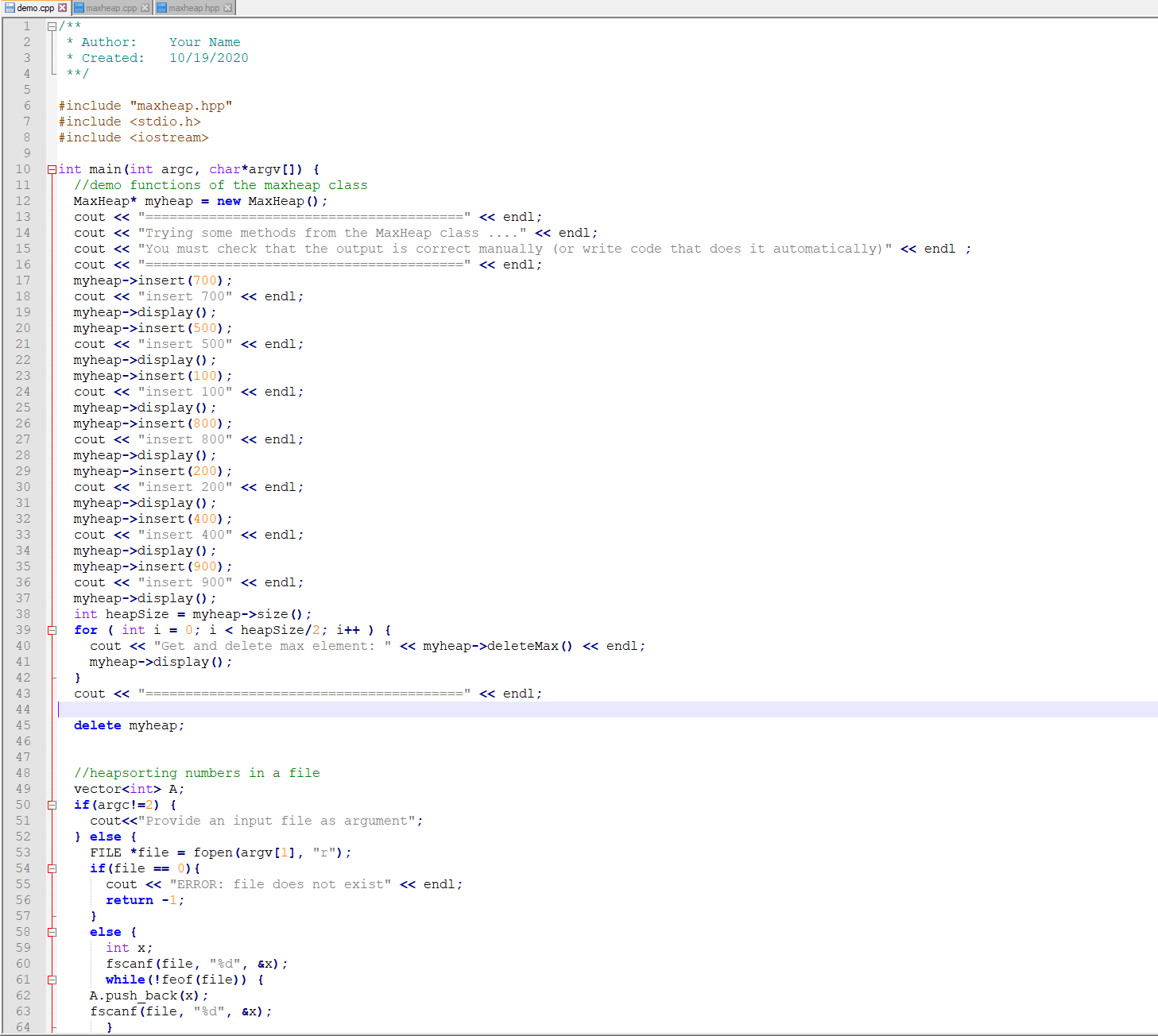
Task: Click the "int heapSize = myheap->size();" line
Action: tap(193, 614)
